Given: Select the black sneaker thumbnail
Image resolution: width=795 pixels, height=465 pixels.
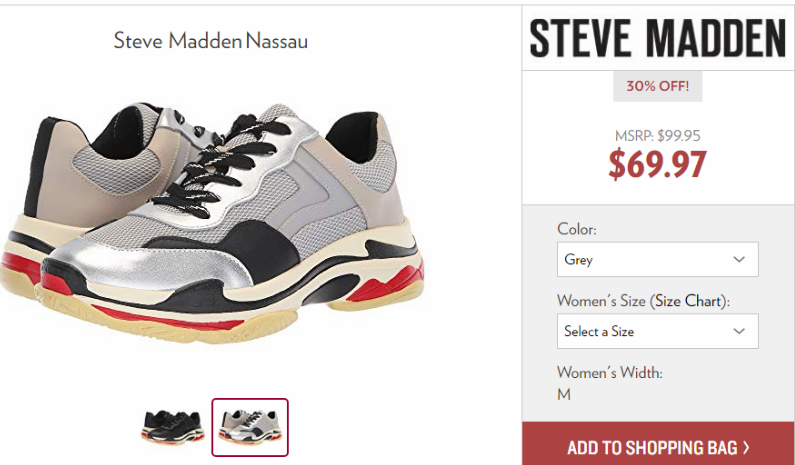Looking at the screenshot, I should [173, 427].
